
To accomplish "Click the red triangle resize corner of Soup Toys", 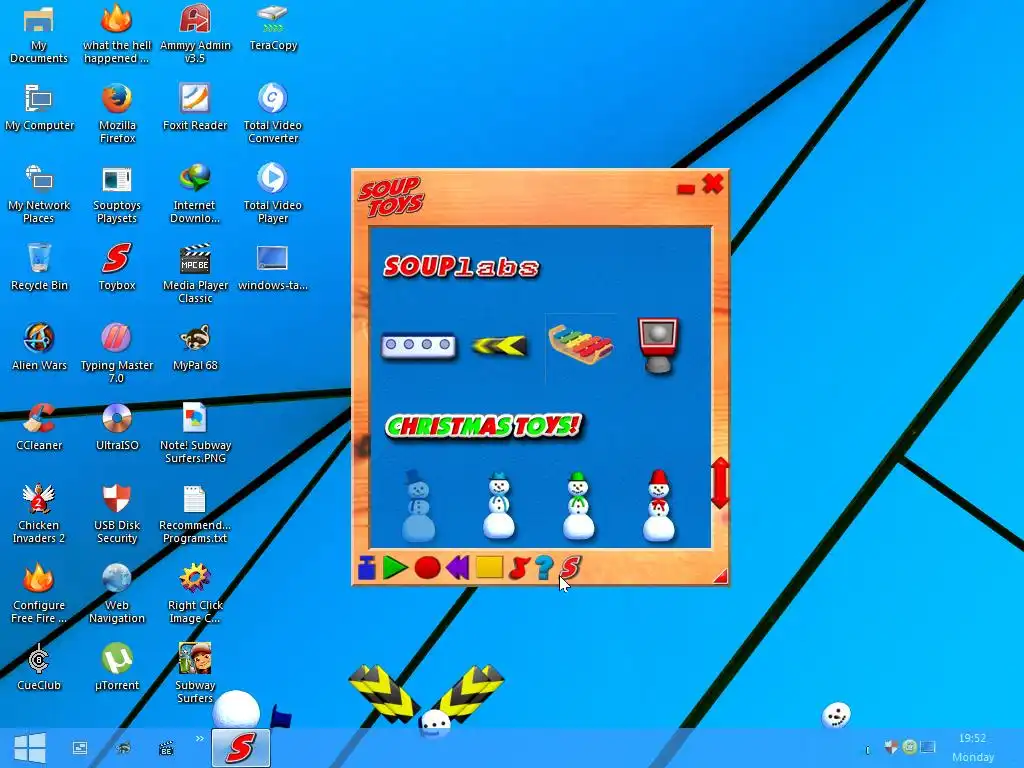I will [720, 576].
